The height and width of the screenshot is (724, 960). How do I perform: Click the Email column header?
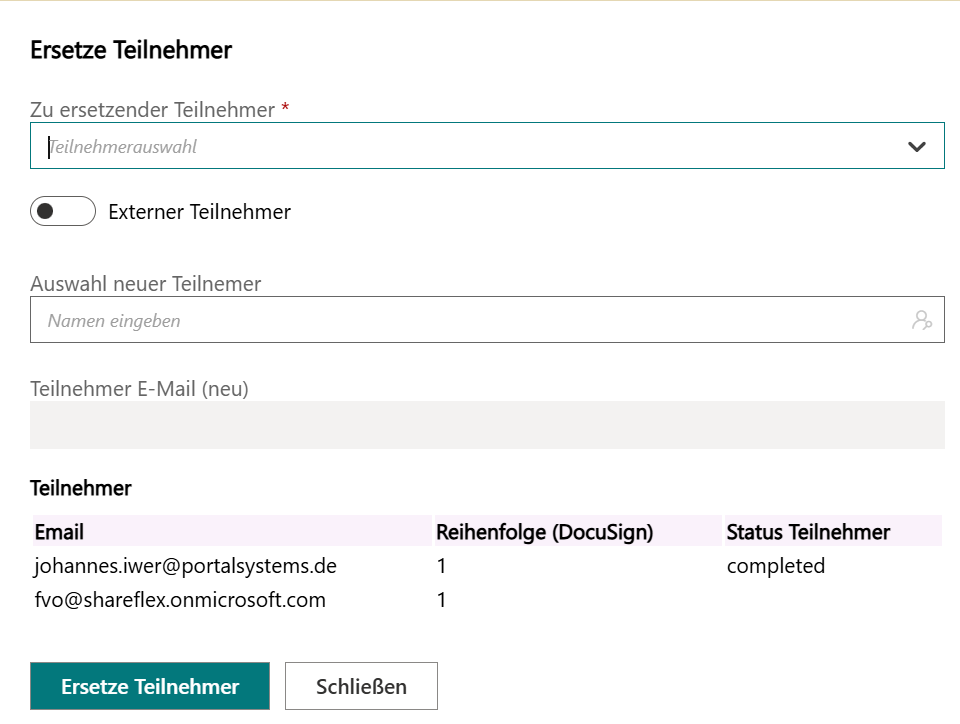click(x=60, y=532)
